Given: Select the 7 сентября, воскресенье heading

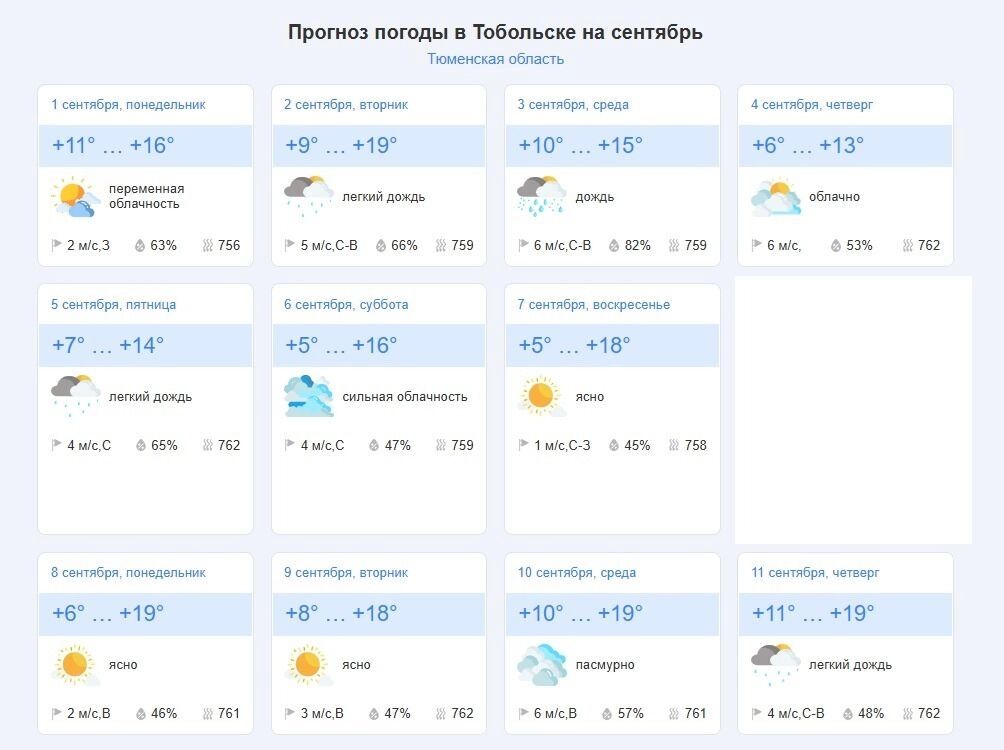Looking at the screenshot, I should tap(594, 304).
